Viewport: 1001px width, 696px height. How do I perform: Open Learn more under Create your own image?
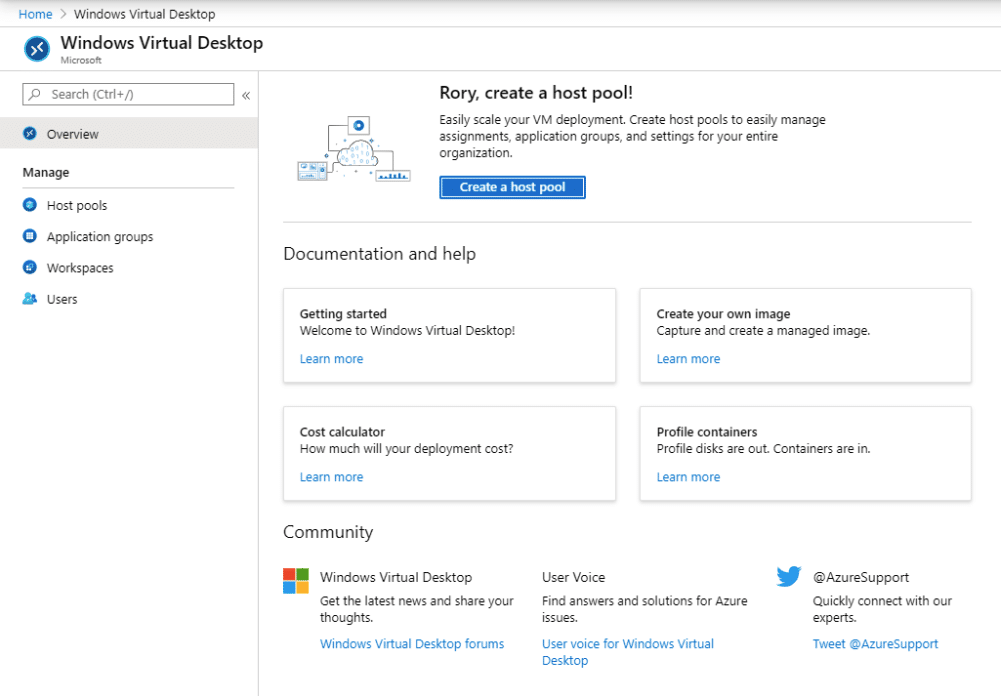(x=688, y=359)
